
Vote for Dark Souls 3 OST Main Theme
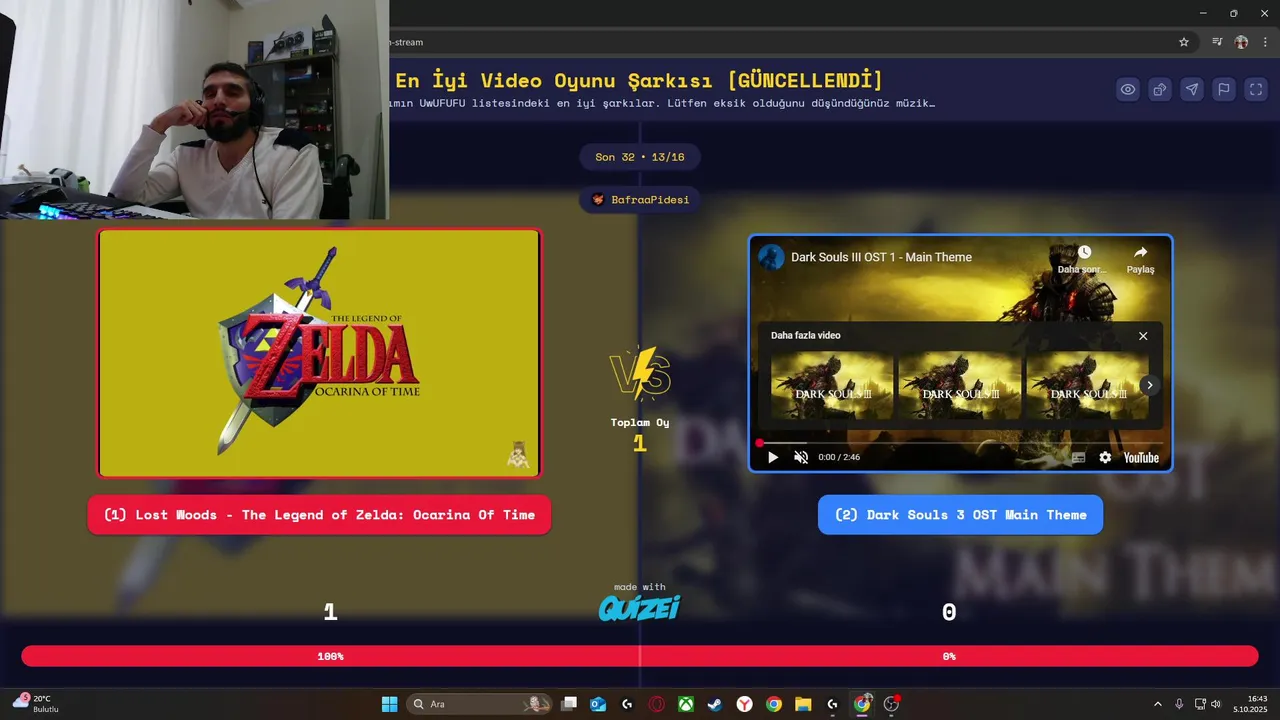click(960, 515)
